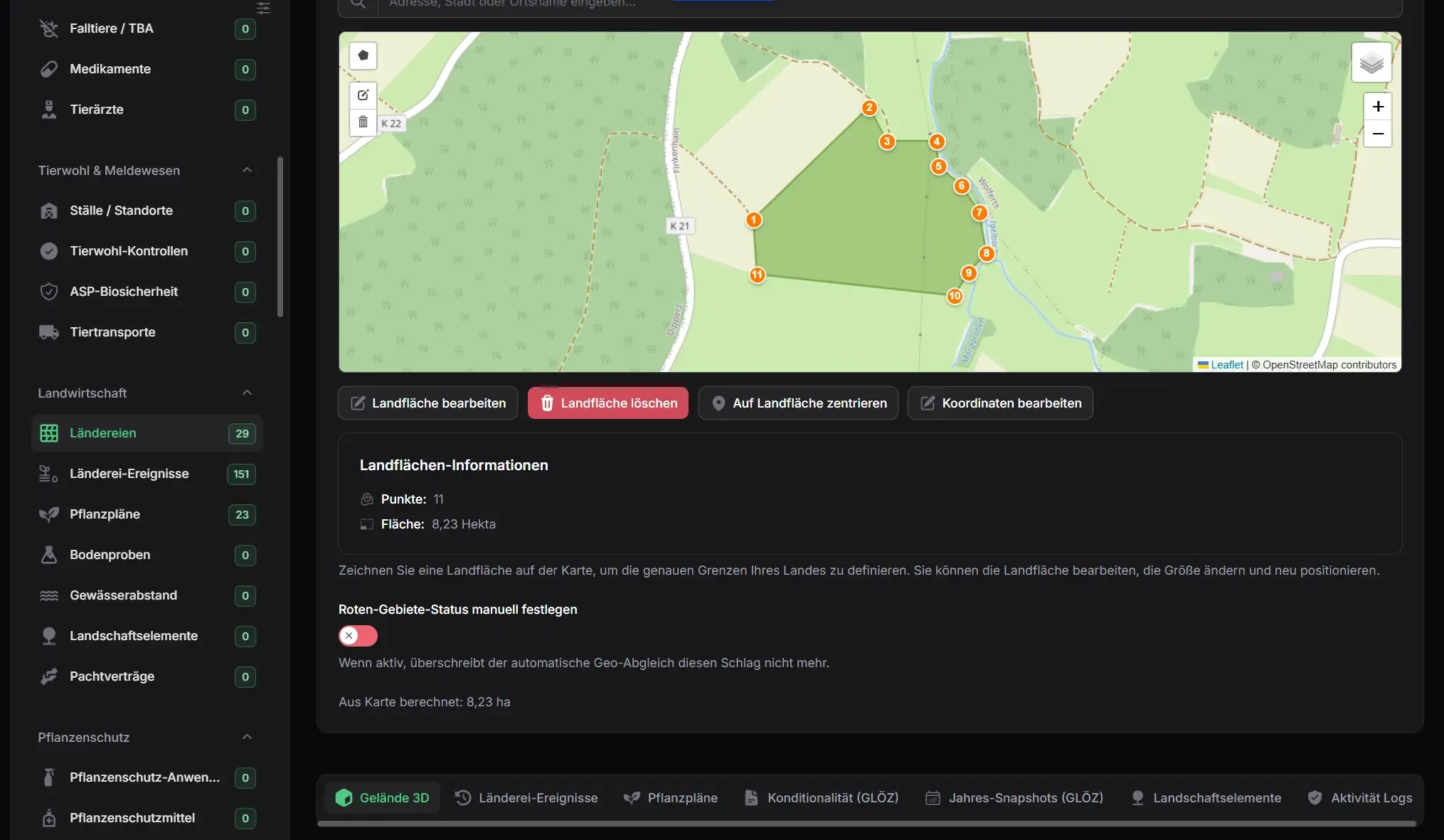Click the Bodenproben flask icon
The image size is (1444, 840).
coord(48,555)
